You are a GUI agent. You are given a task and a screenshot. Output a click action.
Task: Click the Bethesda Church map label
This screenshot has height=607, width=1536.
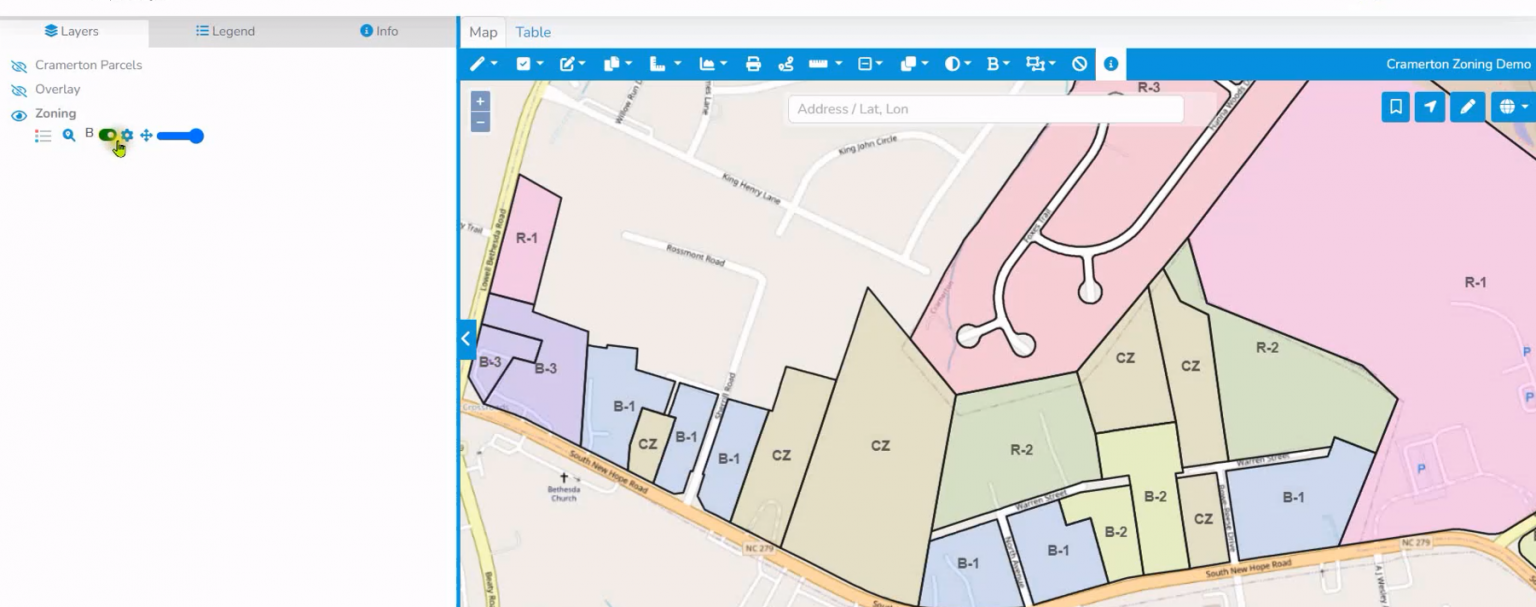563,494
